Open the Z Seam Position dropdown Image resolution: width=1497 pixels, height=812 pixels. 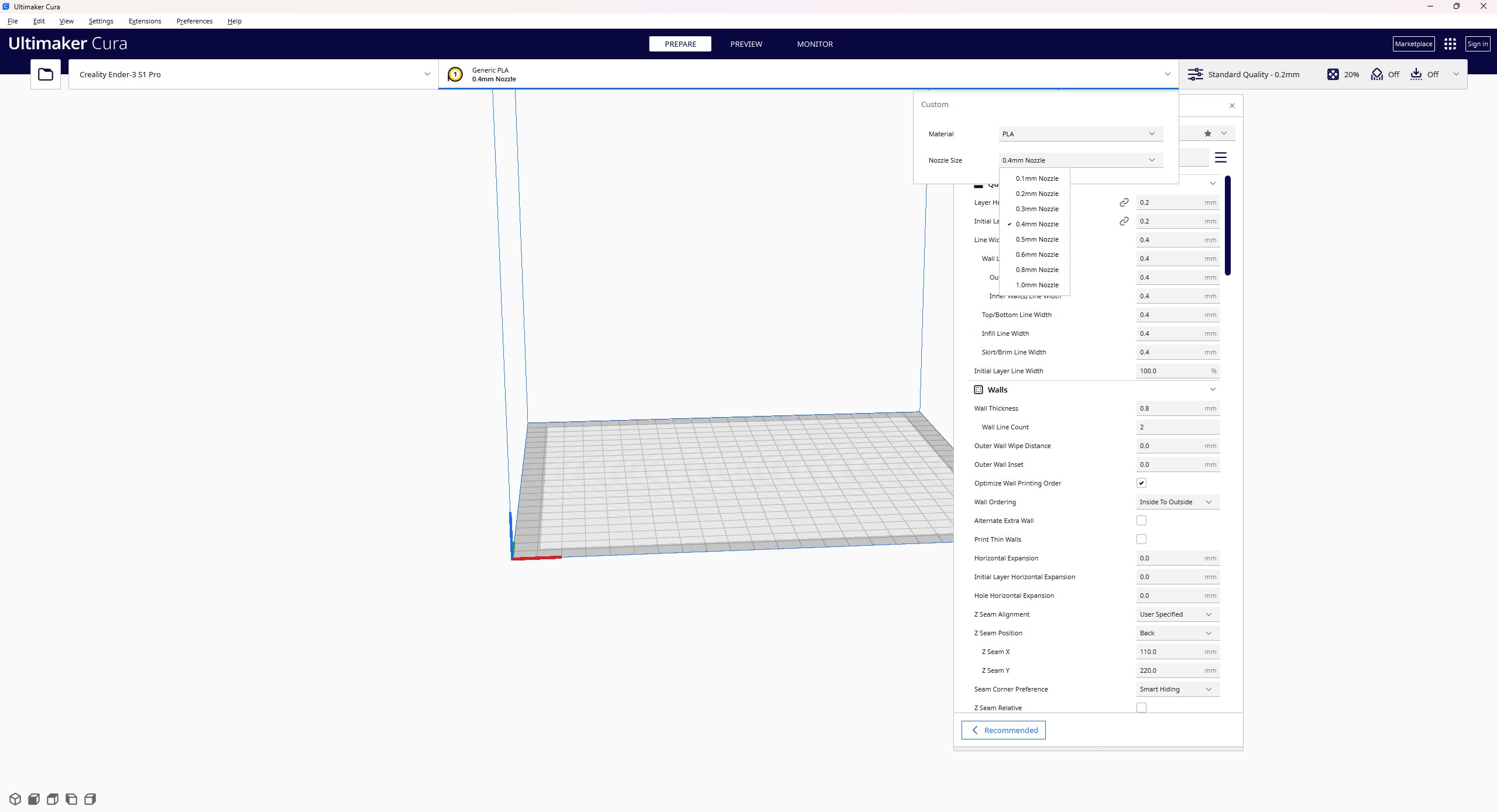[x=1177, y=633]
